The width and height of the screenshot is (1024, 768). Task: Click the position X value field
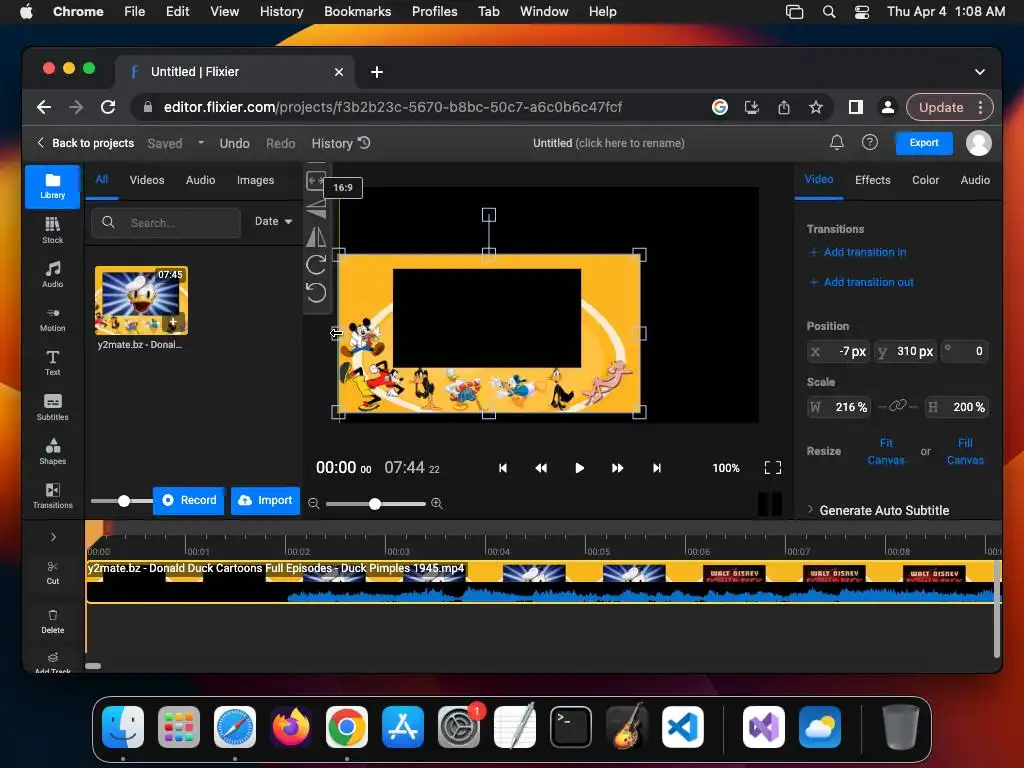tap(839, 351)
